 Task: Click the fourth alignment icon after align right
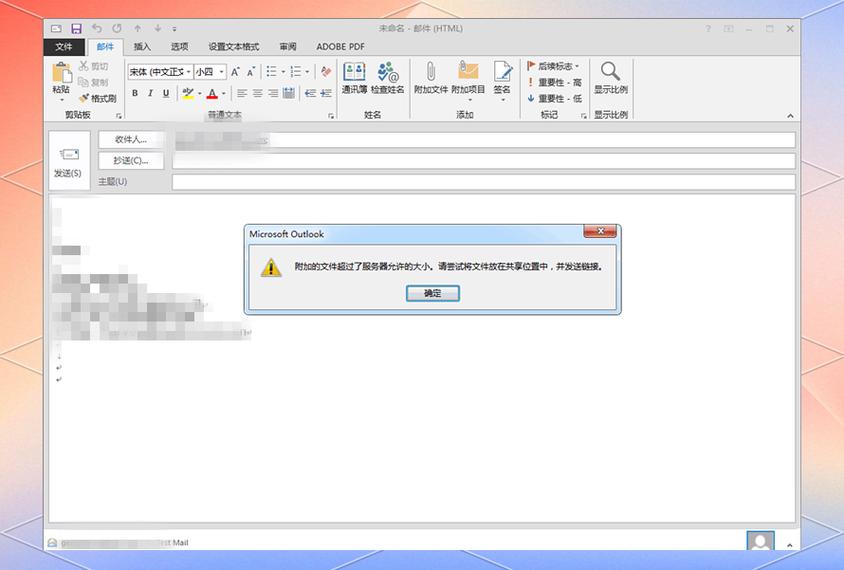point(289,94)
